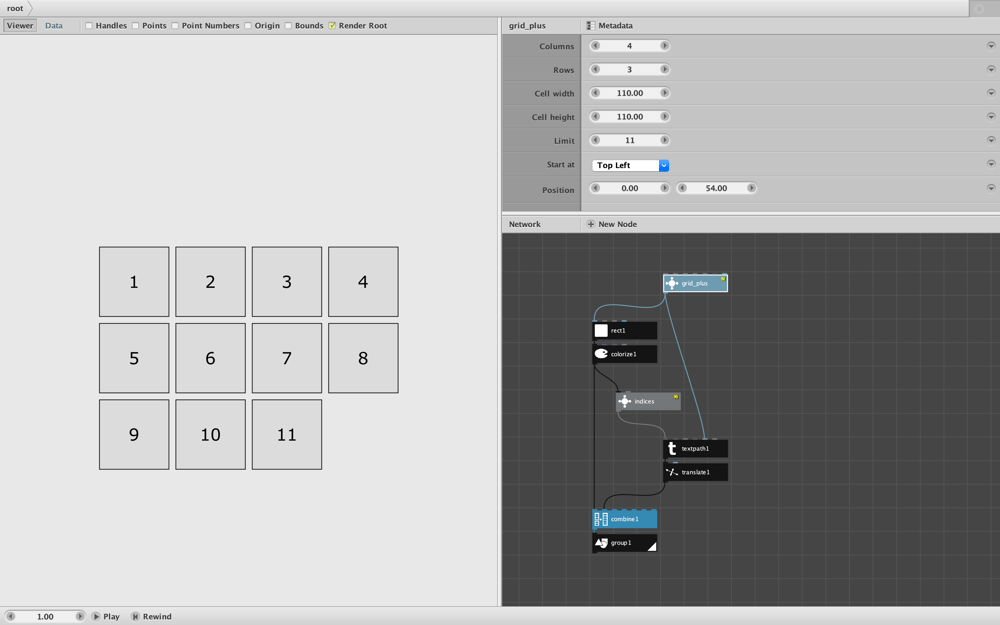This screenshot has width=1000, height=625.
Task: Click the group1 node shapes icon
Action: 601,543
